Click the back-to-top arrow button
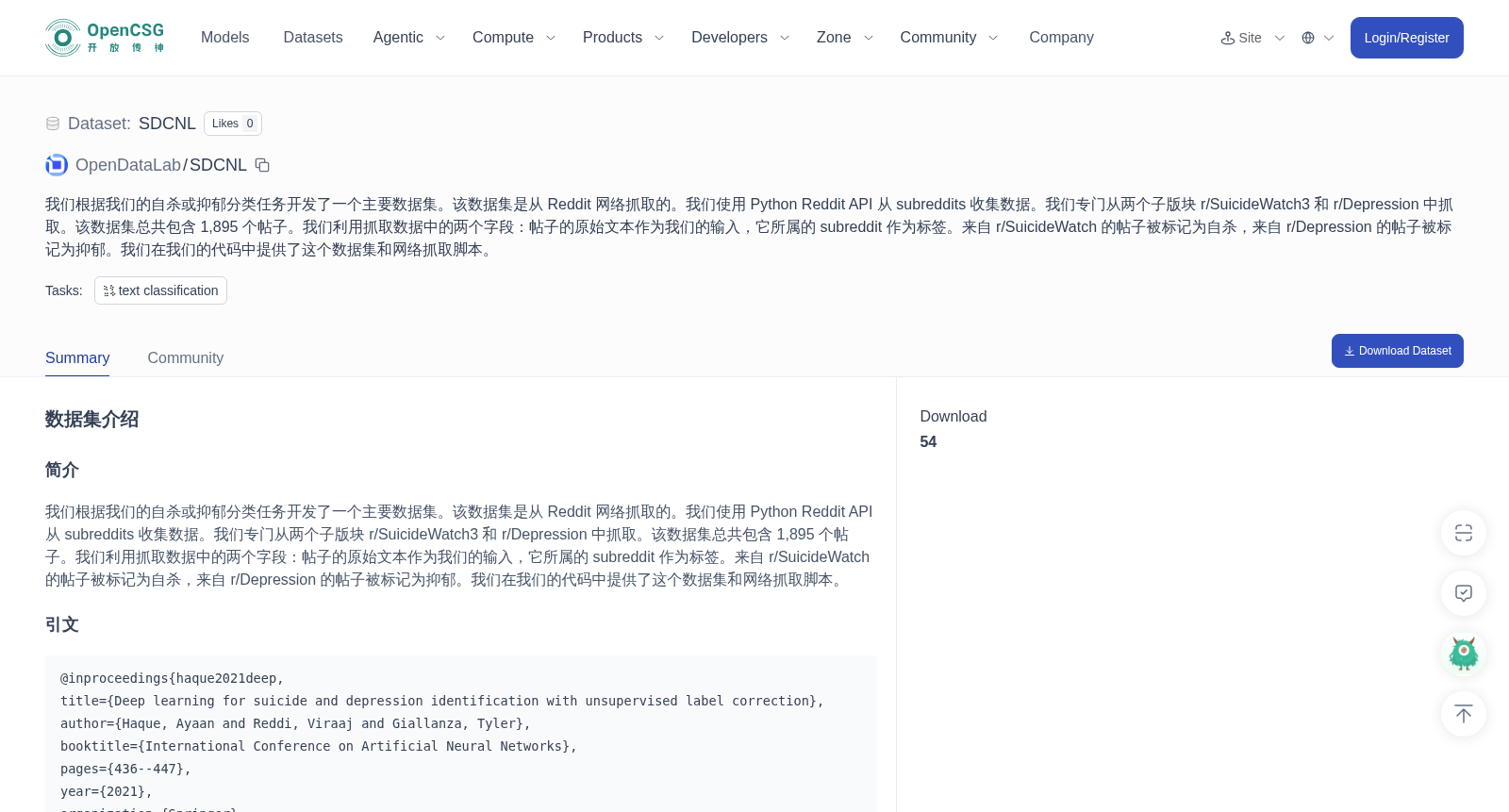This screenshot has height=812, width=1509. tap(1464, 714)
